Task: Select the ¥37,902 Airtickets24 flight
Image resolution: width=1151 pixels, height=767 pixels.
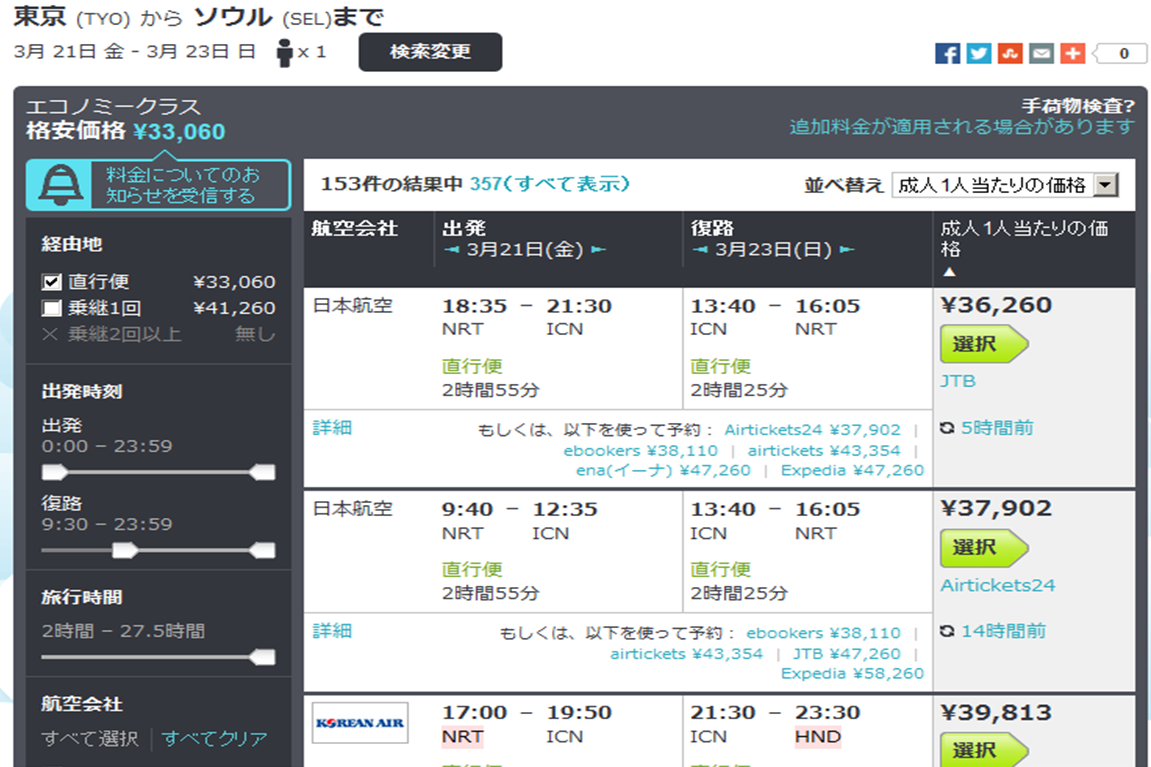Action: (984, 548)
